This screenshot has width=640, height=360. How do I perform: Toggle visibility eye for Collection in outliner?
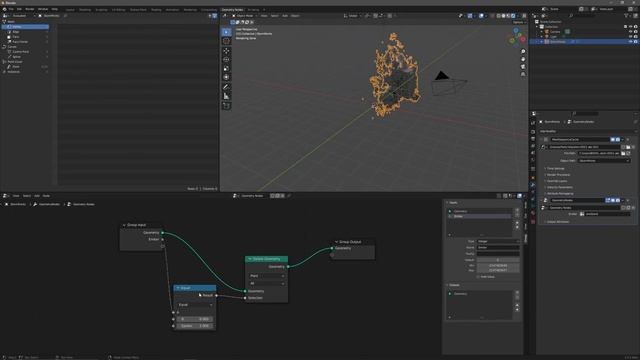pos(630,27)
